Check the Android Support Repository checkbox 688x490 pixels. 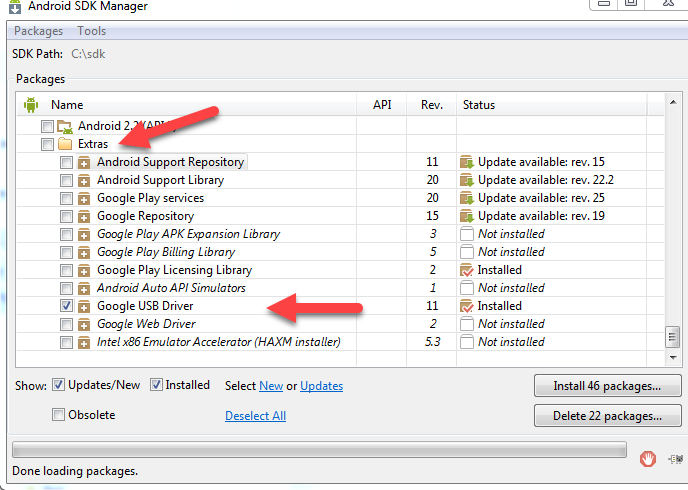66,163
